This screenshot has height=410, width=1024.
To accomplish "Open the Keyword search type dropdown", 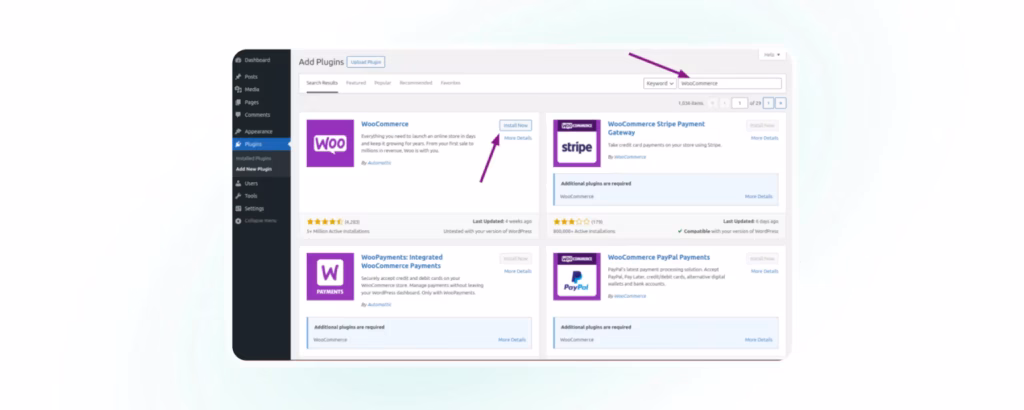I will pyautogui.click(x=660, y=84).
